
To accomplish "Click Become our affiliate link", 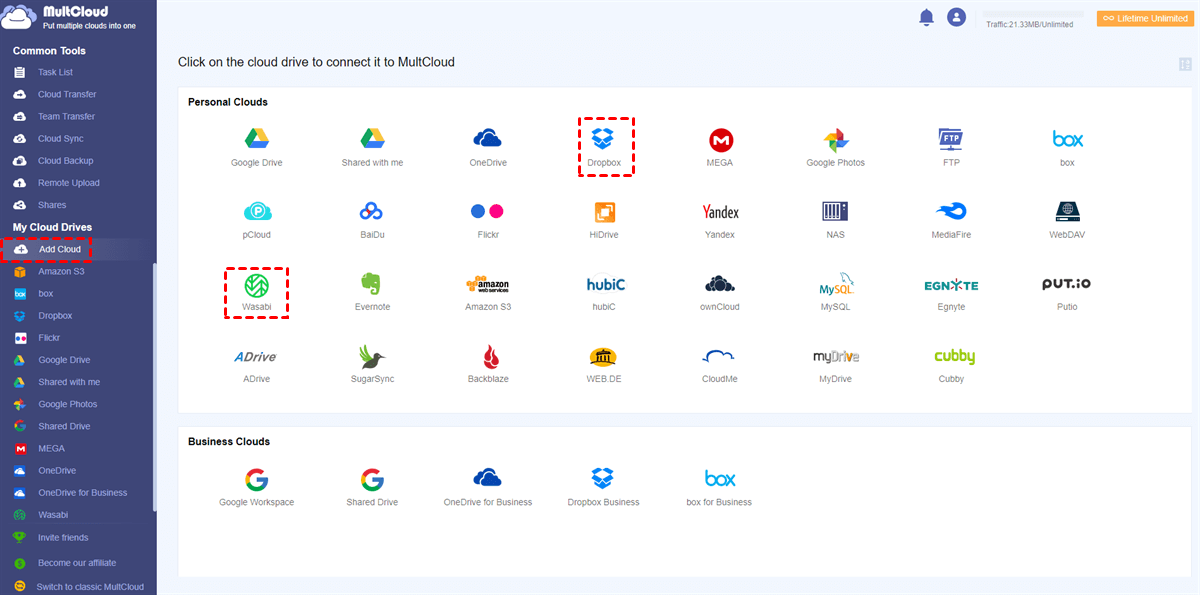I will 77,563.
